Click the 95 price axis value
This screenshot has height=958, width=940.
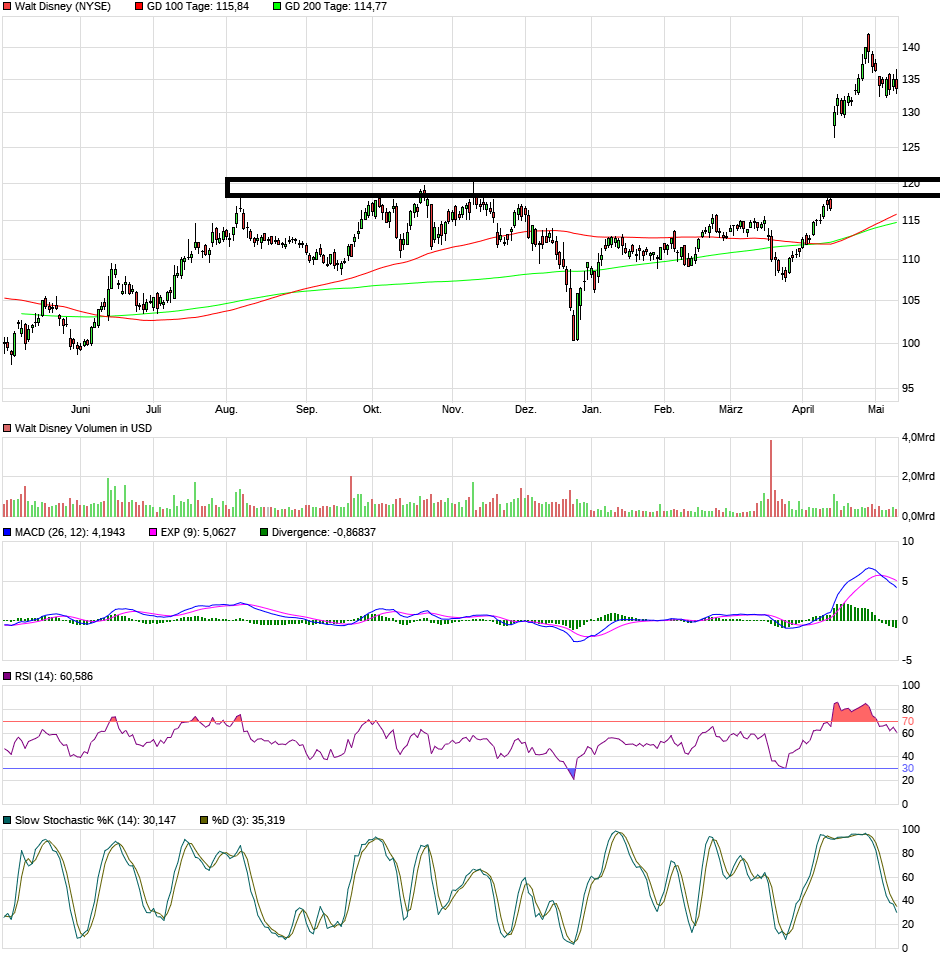[x=908, y=389]
